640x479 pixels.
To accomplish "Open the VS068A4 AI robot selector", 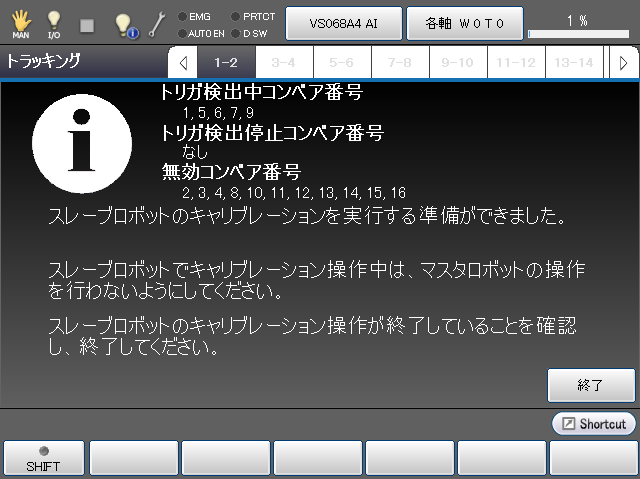I will tap(344, 22).
